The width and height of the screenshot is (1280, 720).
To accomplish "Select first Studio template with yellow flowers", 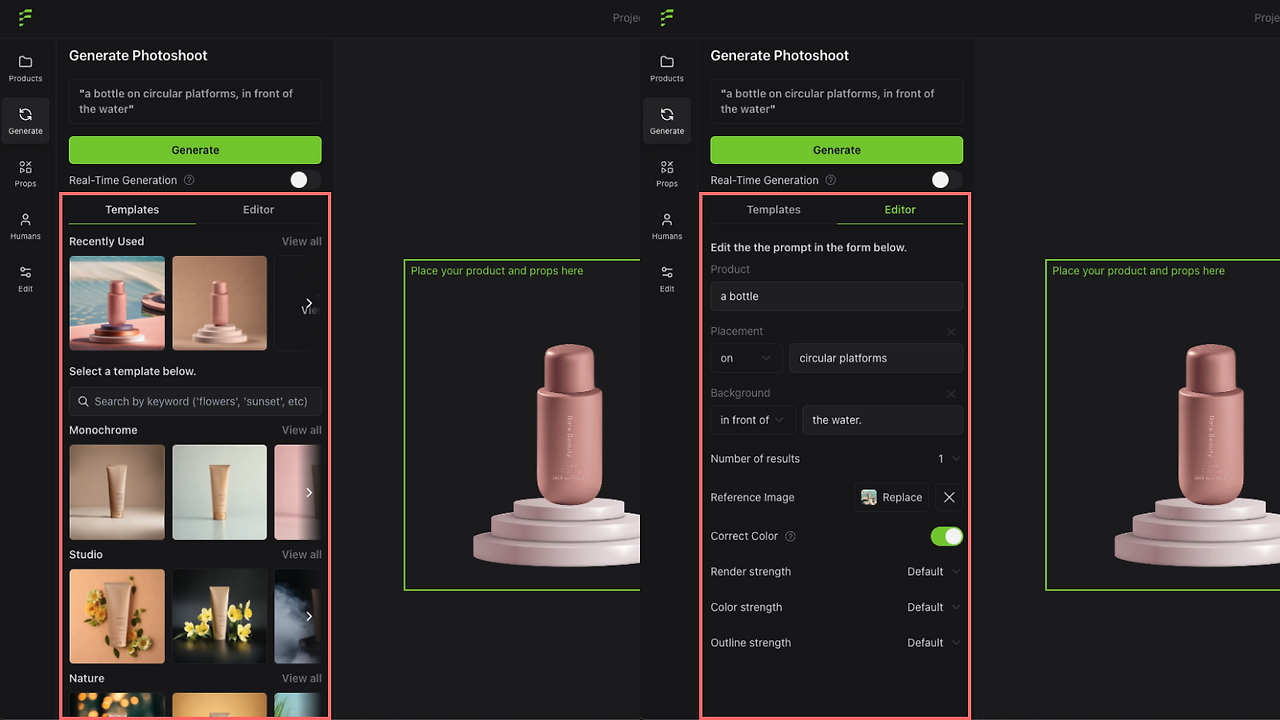I will click(117, 616).
